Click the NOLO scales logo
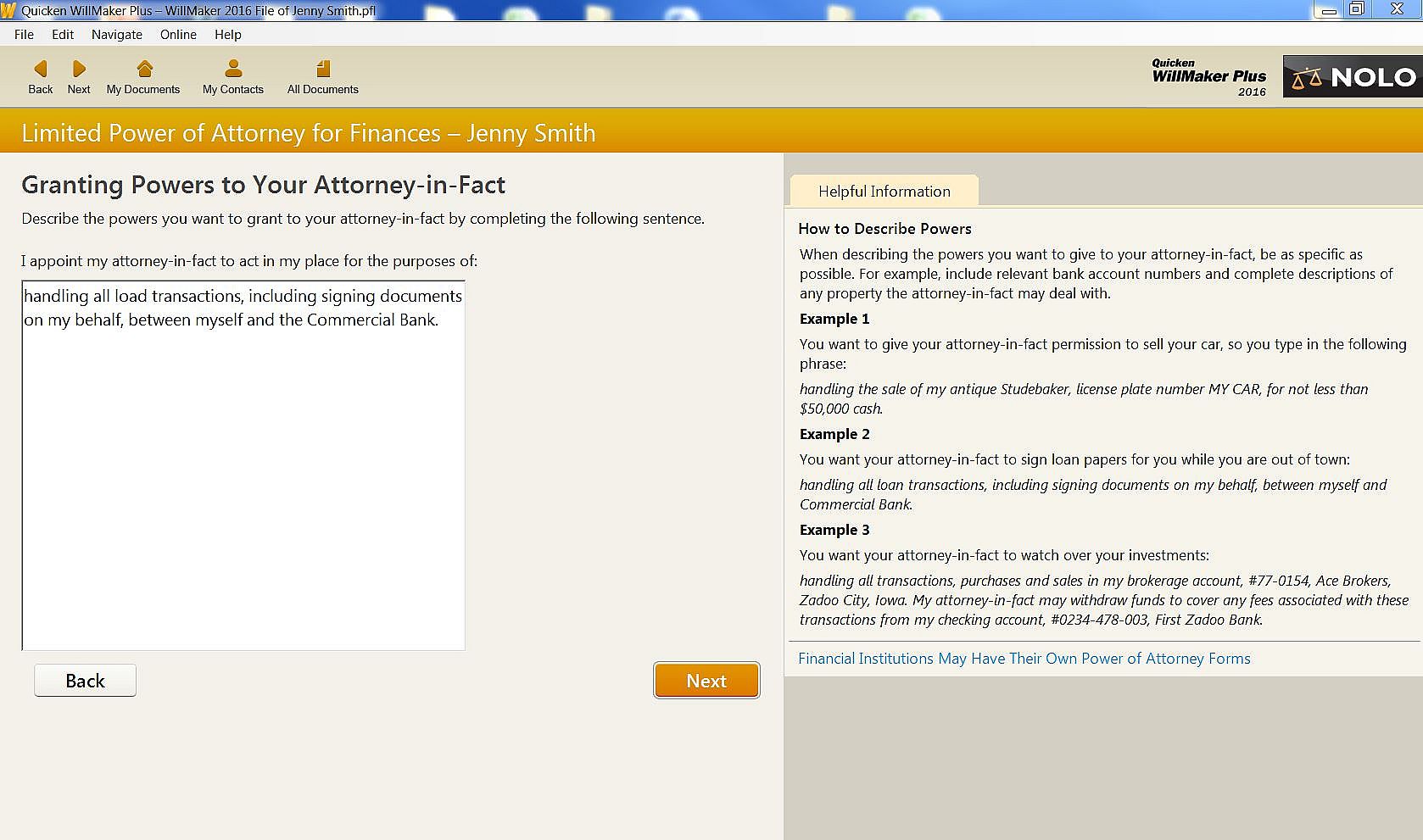Image resolution: width=1423 pixels, height=840 pixels. pos(1352,77)
